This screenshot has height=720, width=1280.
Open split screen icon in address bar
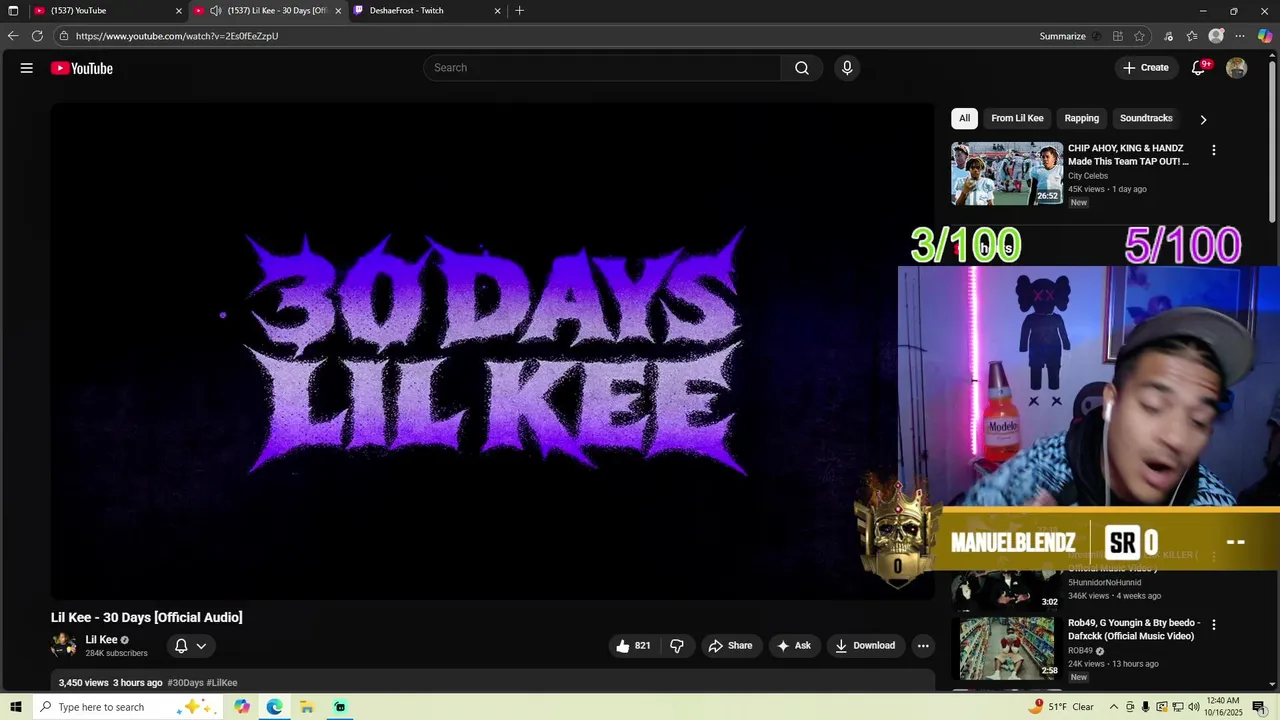[1117, 36]
